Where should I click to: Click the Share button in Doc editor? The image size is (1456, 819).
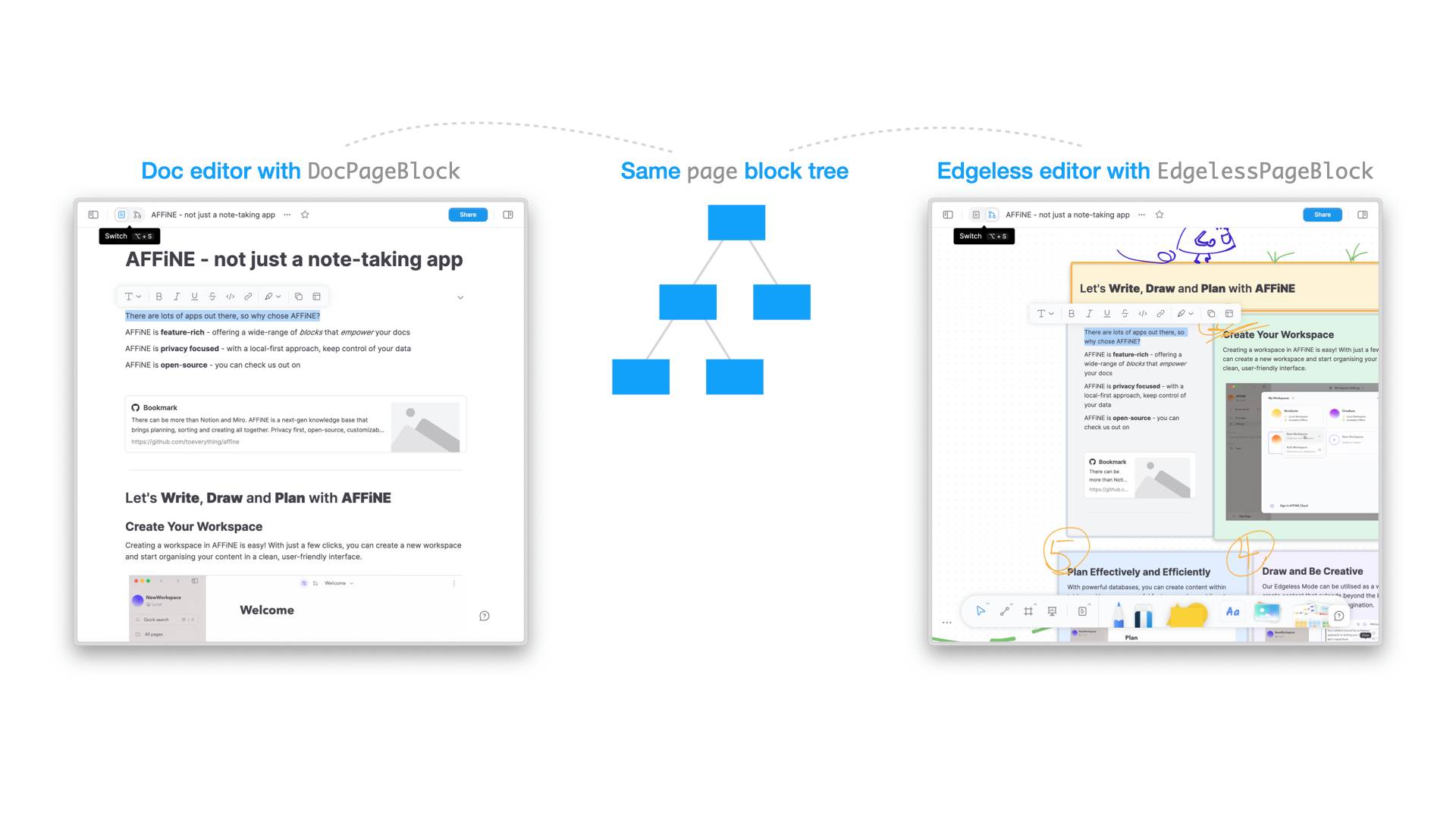tap(468, 214)
